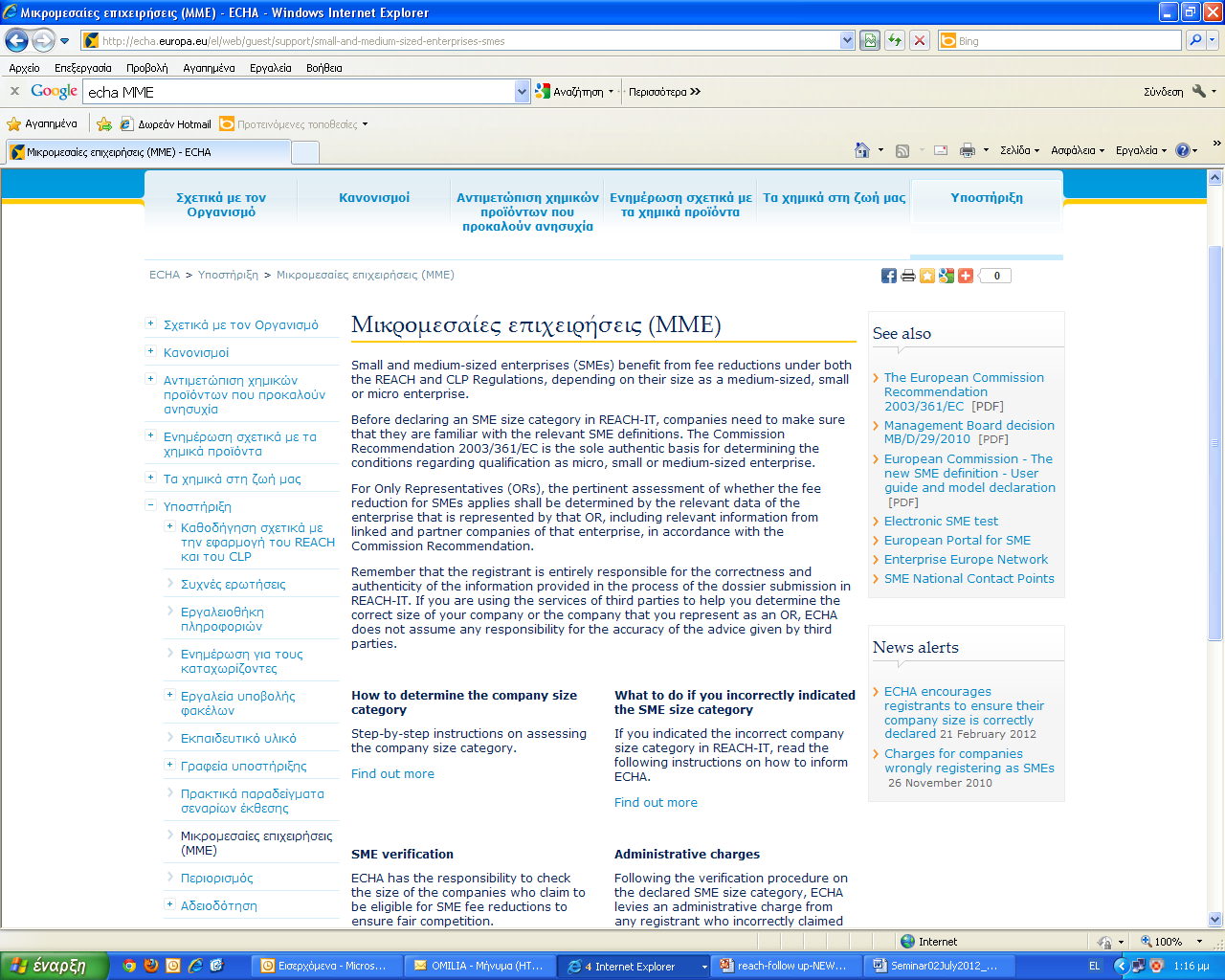Click the Stop loading red X icon
Screen dimensions: 1225x980
[x=920, y=40]
